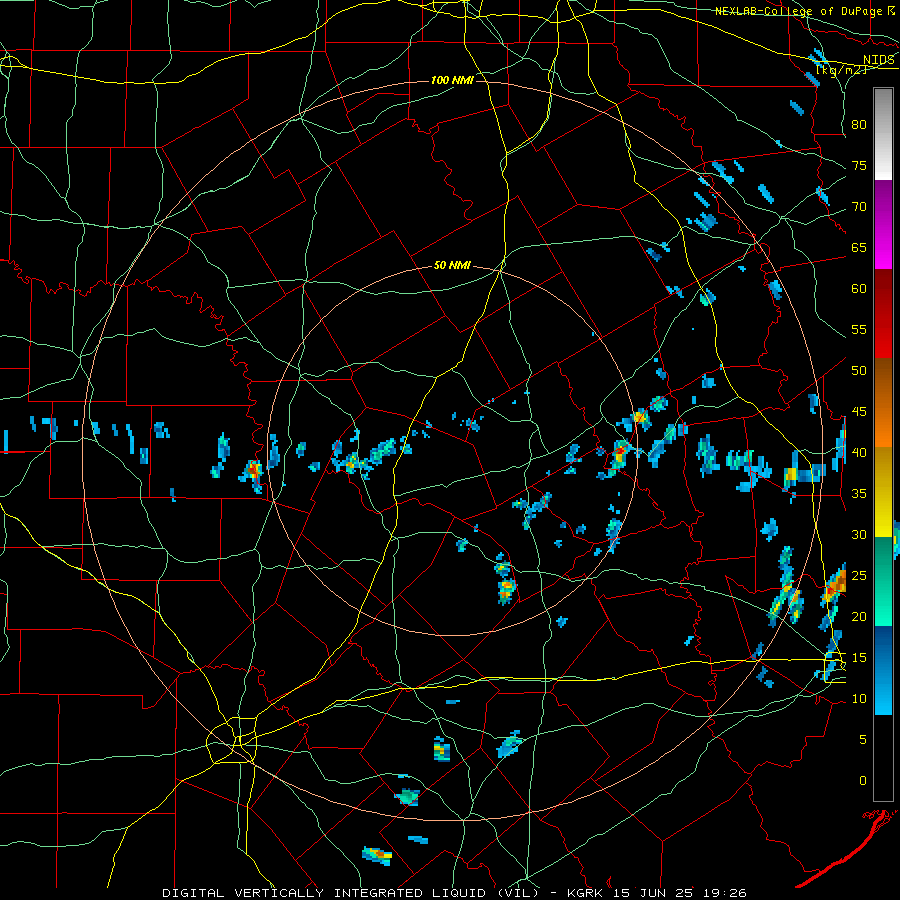Click the 15 value on the scale
900x900 pixels.
pyautogui.click(x=859, y=658)
